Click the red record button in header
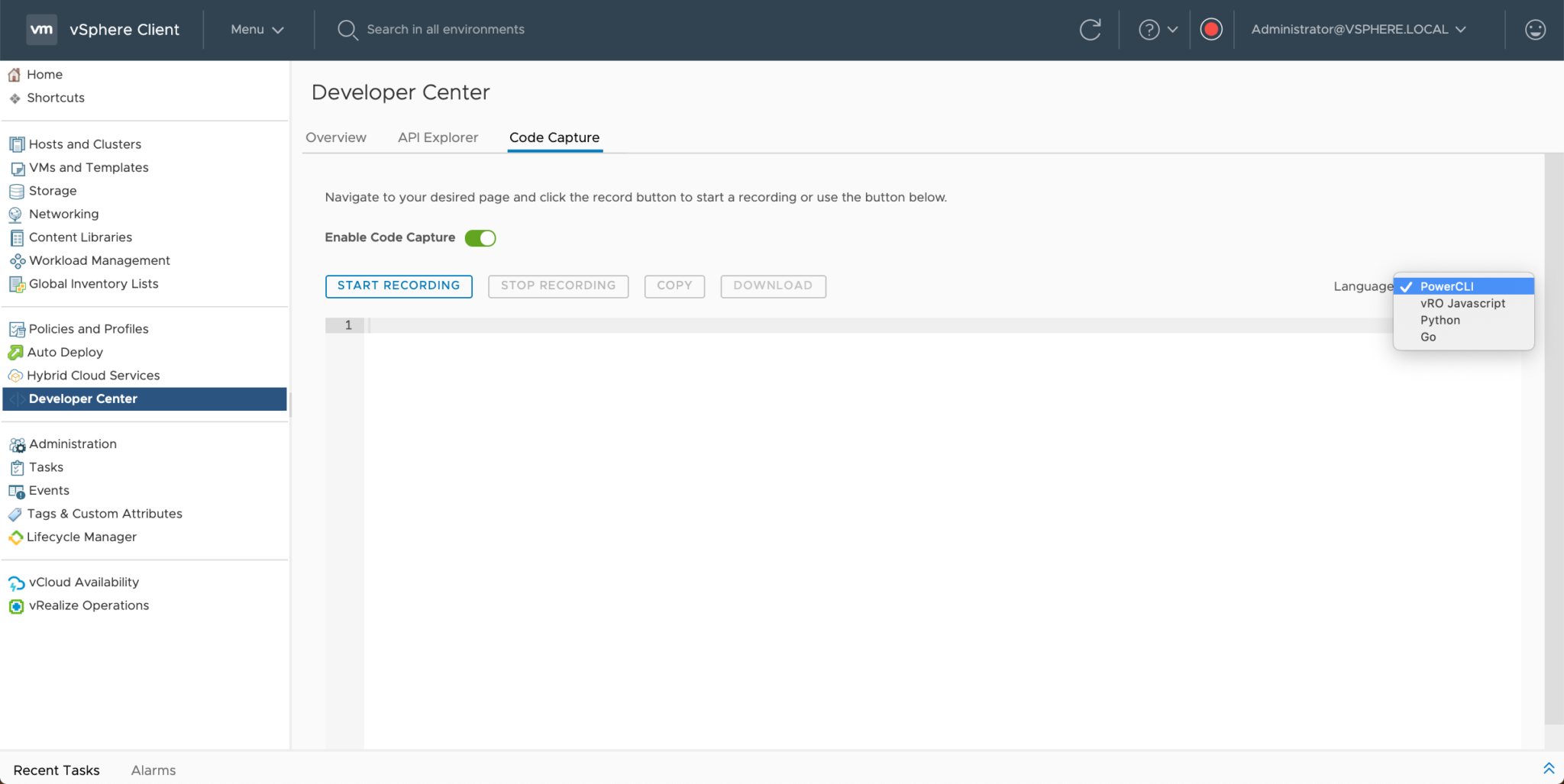1564x784 pixels. click(x=1210, y=29)
